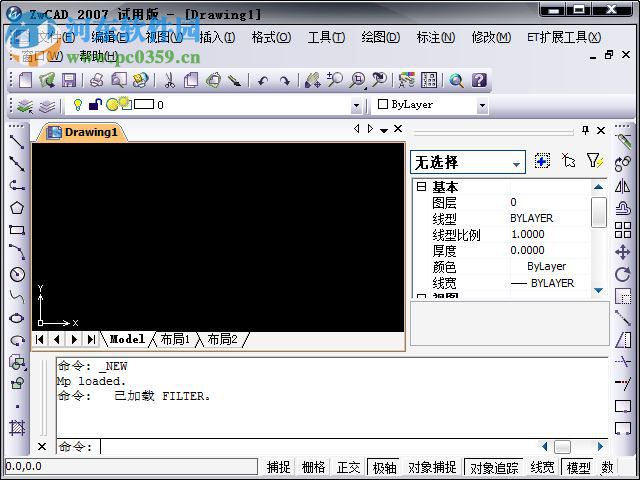Switch to the 布局1 layout tab
Viewport: 640px width, 480px height.
tap(175, 339)
